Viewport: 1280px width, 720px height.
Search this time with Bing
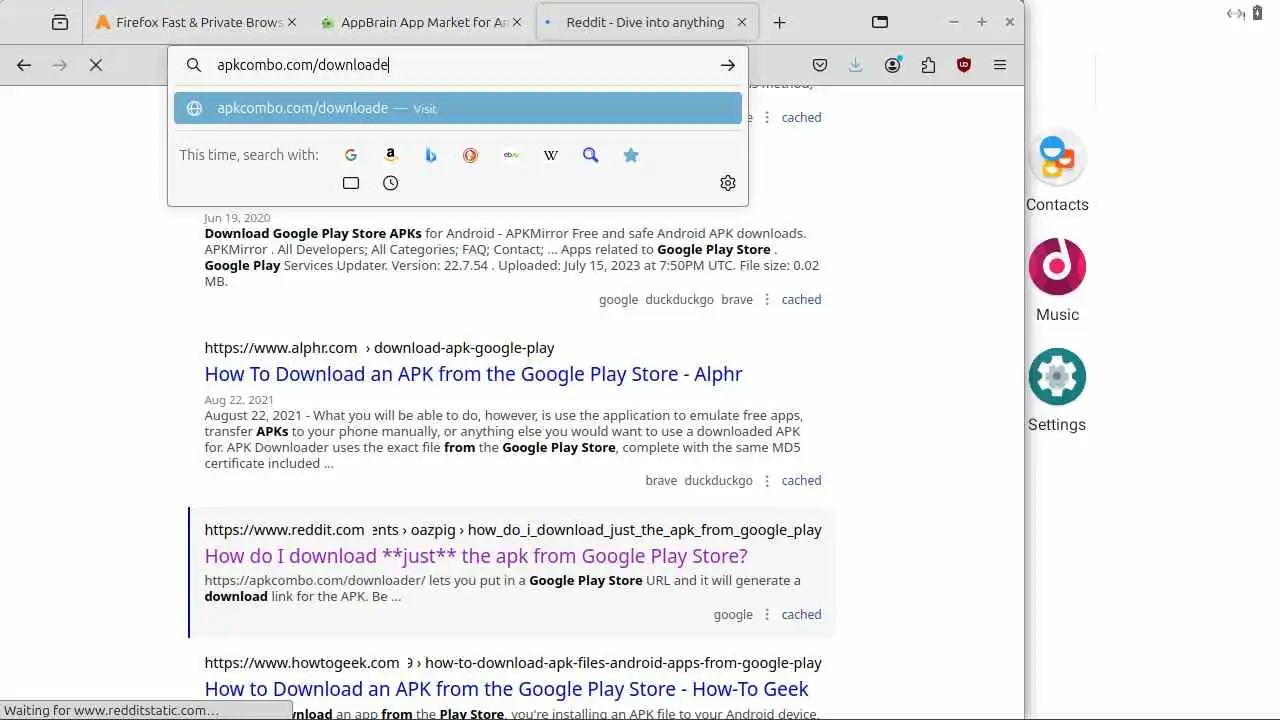tap(431, 155)
